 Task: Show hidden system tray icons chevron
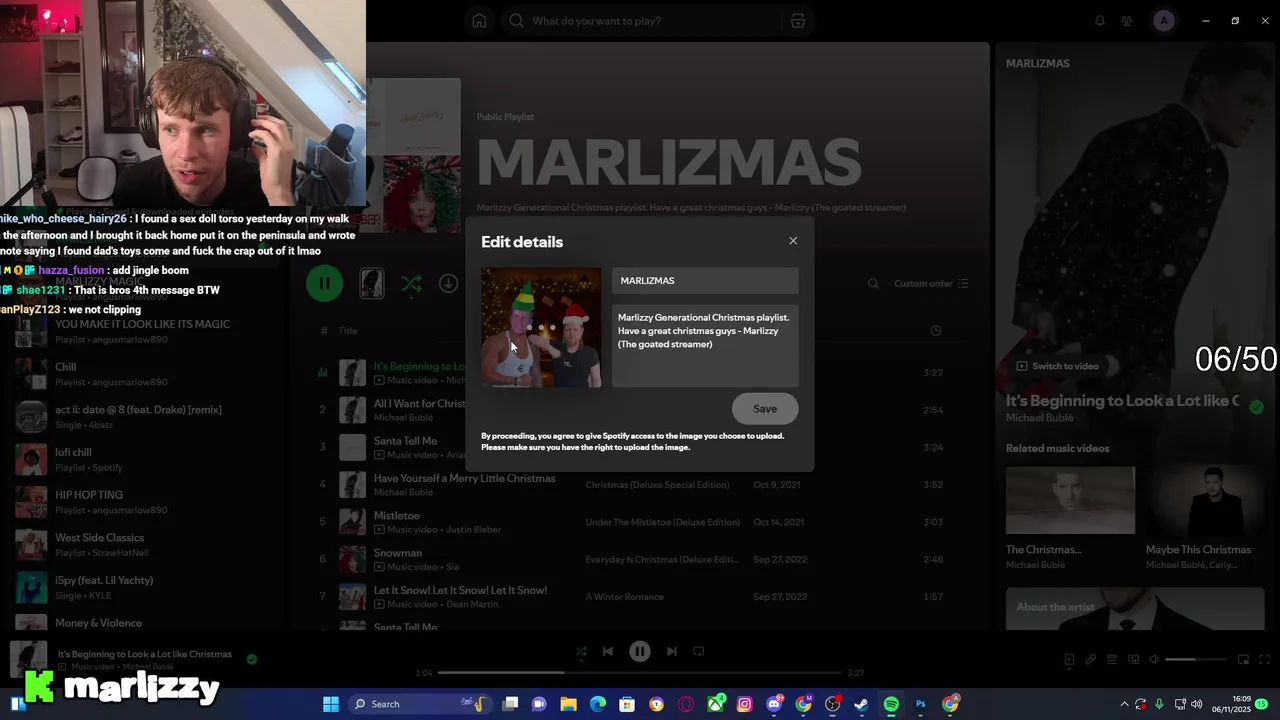tap(1124, 704)
